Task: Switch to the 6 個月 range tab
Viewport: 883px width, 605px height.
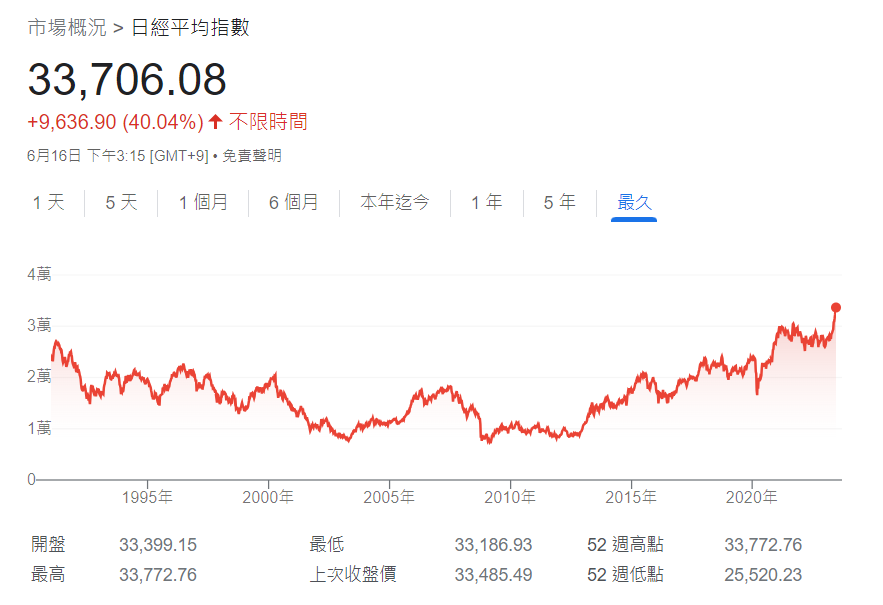Action: [293, 202]
